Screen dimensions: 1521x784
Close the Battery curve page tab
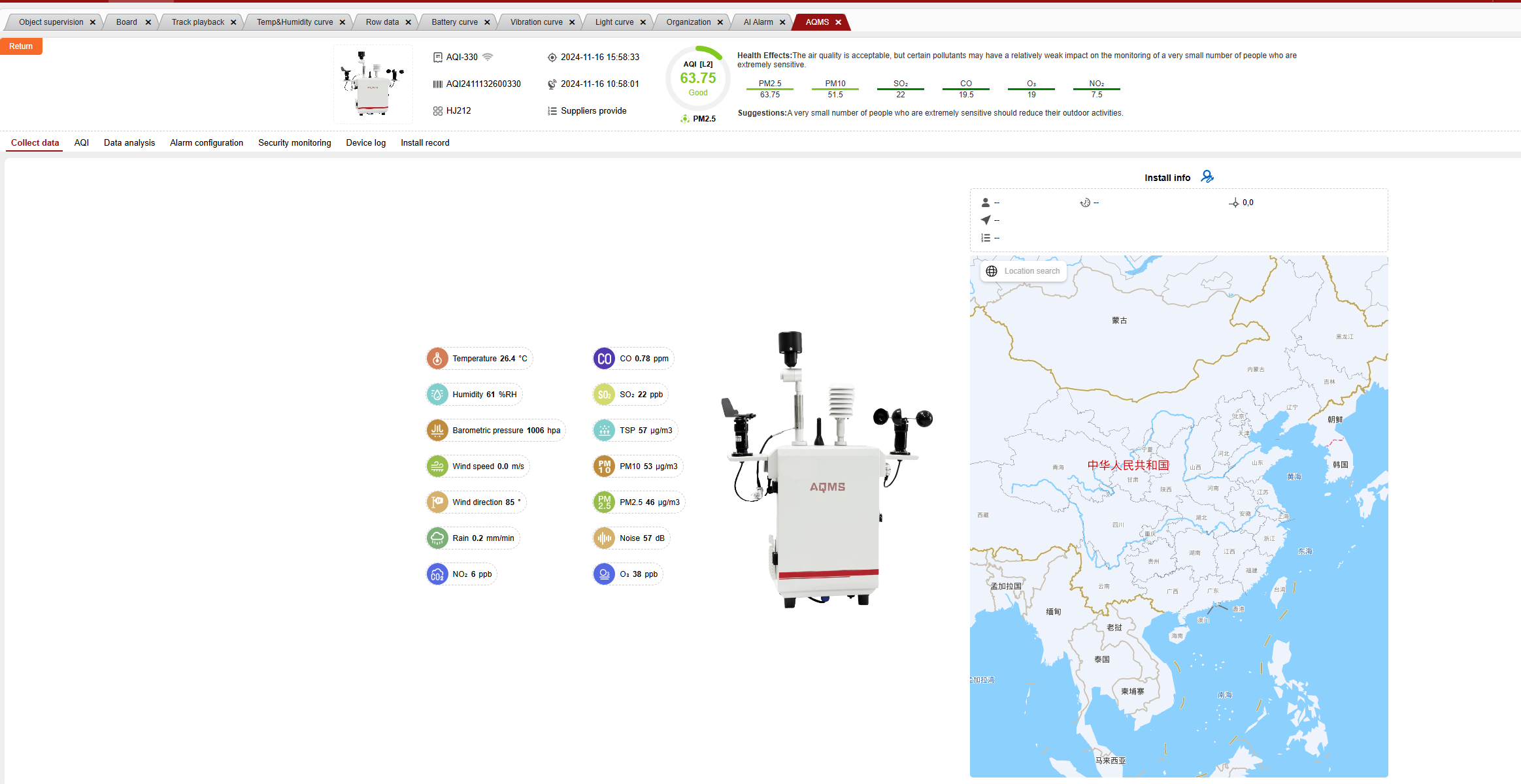(487, 22)
